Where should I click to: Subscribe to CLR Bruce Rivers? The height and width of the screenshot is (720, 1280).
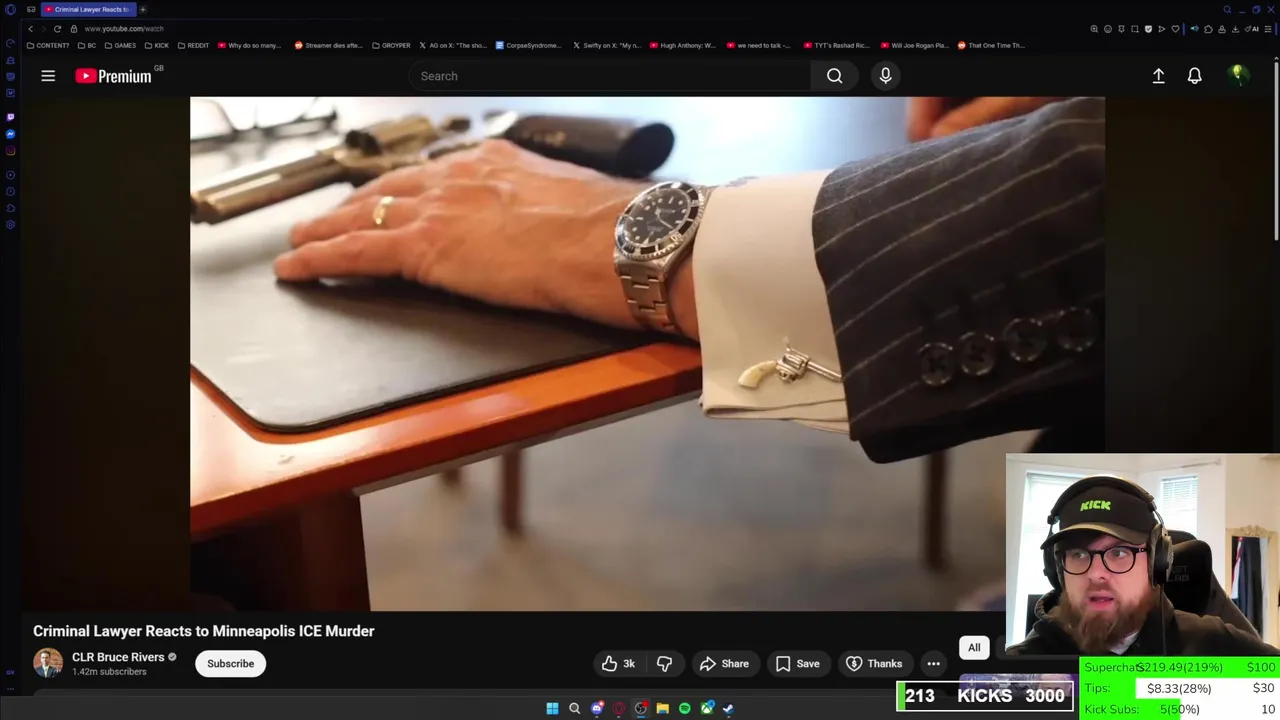231,663
